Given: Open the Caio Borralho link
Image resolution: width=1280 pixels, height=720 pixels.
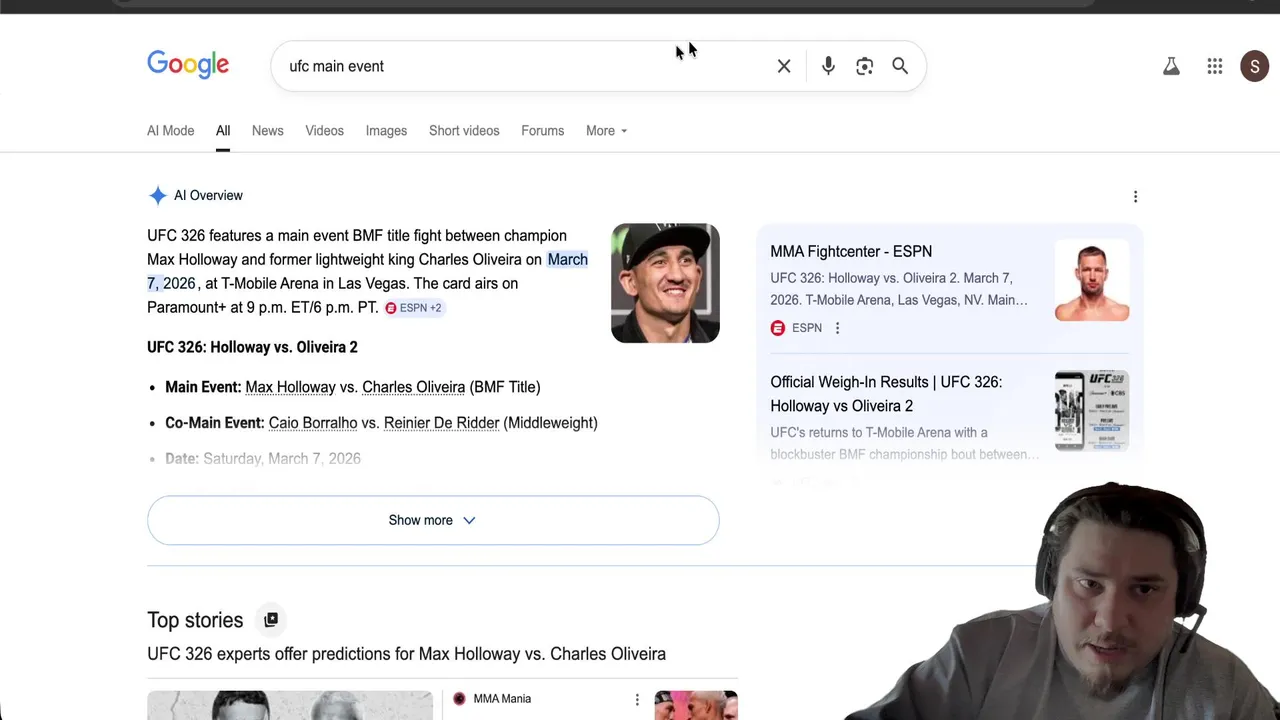Looking at the screenshot, I should pos(313,423).
